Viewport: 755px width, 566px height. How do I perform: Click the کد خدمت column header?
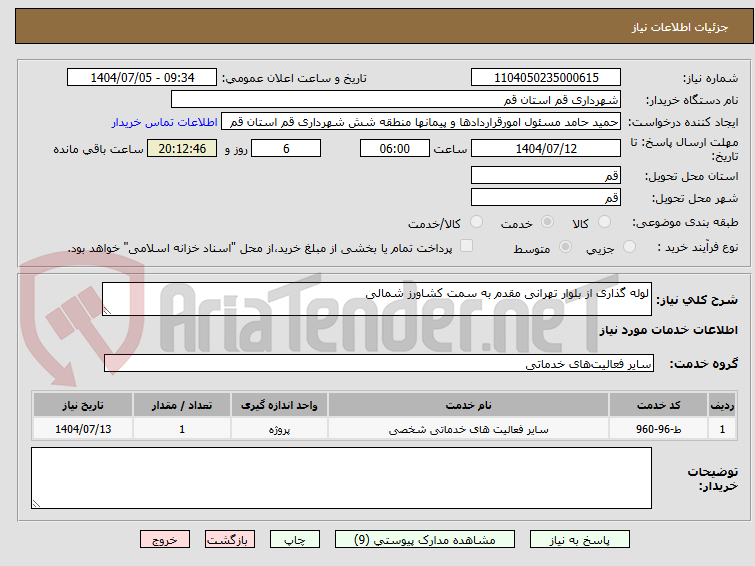click(x=658, y=405)
